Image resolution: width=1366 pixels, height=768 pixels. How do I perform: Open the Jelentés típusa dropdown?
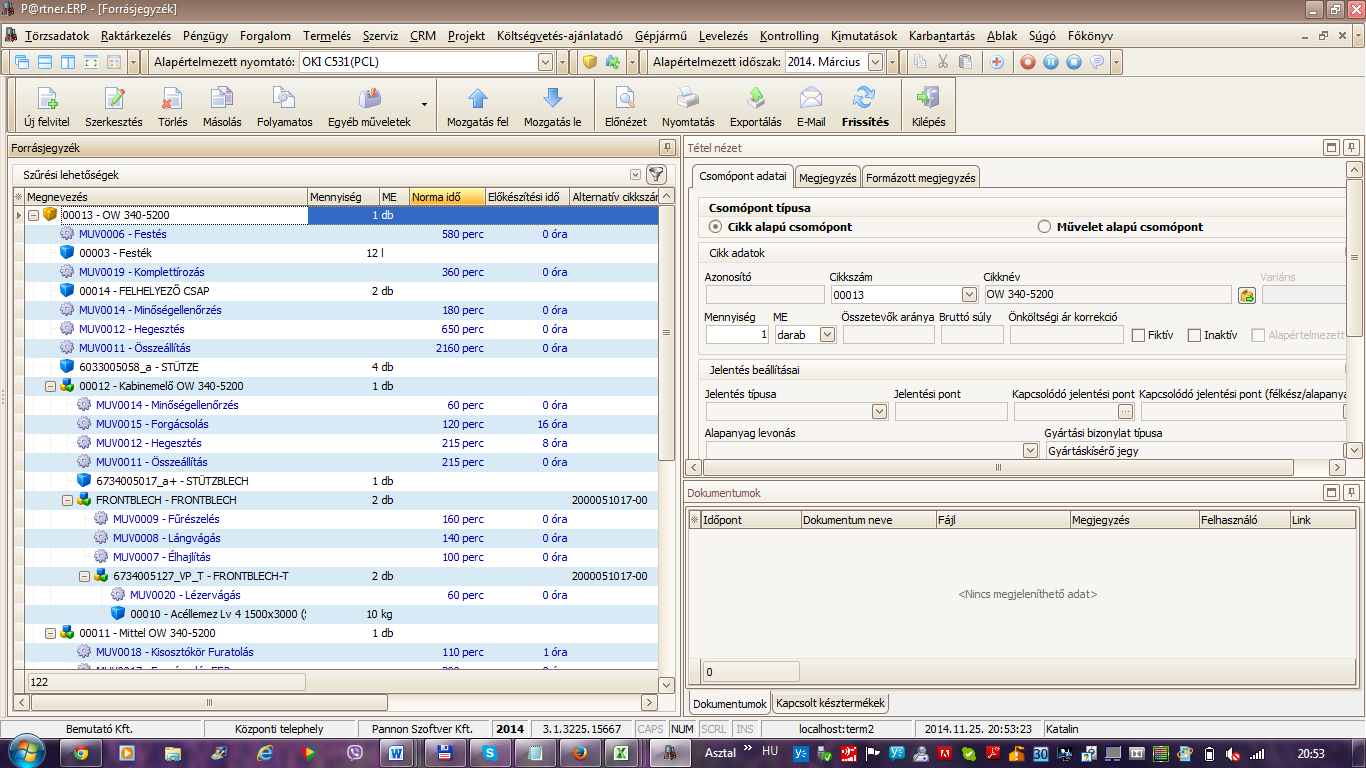tap(879, 411)
